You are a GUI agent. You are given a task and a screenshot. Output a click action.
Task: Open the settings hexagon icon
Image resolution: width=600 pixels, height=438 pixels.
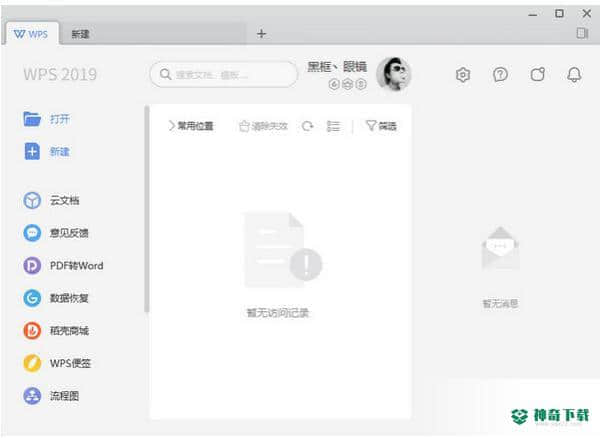pyautogui.click(x=463, y=75)
